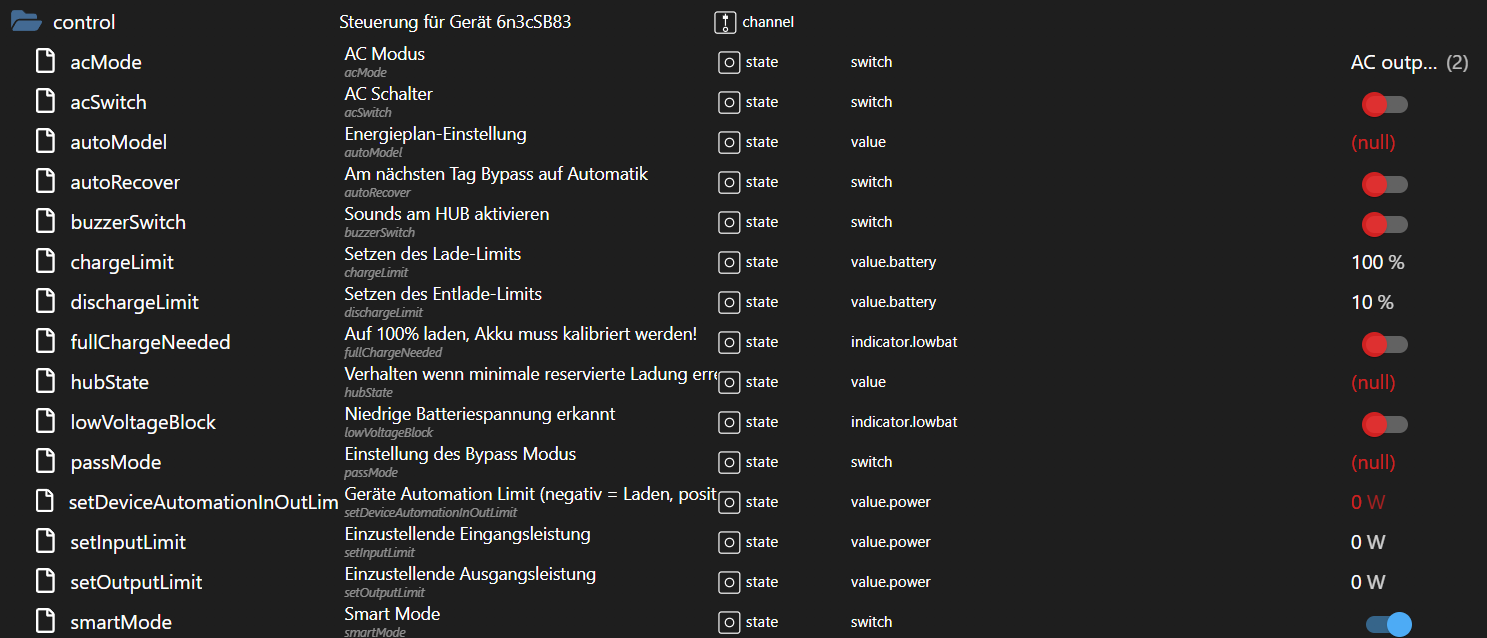Click the 0 W value for setInputLimit
Viewport: 1487px width, 638px height.
coord(1368,541)
